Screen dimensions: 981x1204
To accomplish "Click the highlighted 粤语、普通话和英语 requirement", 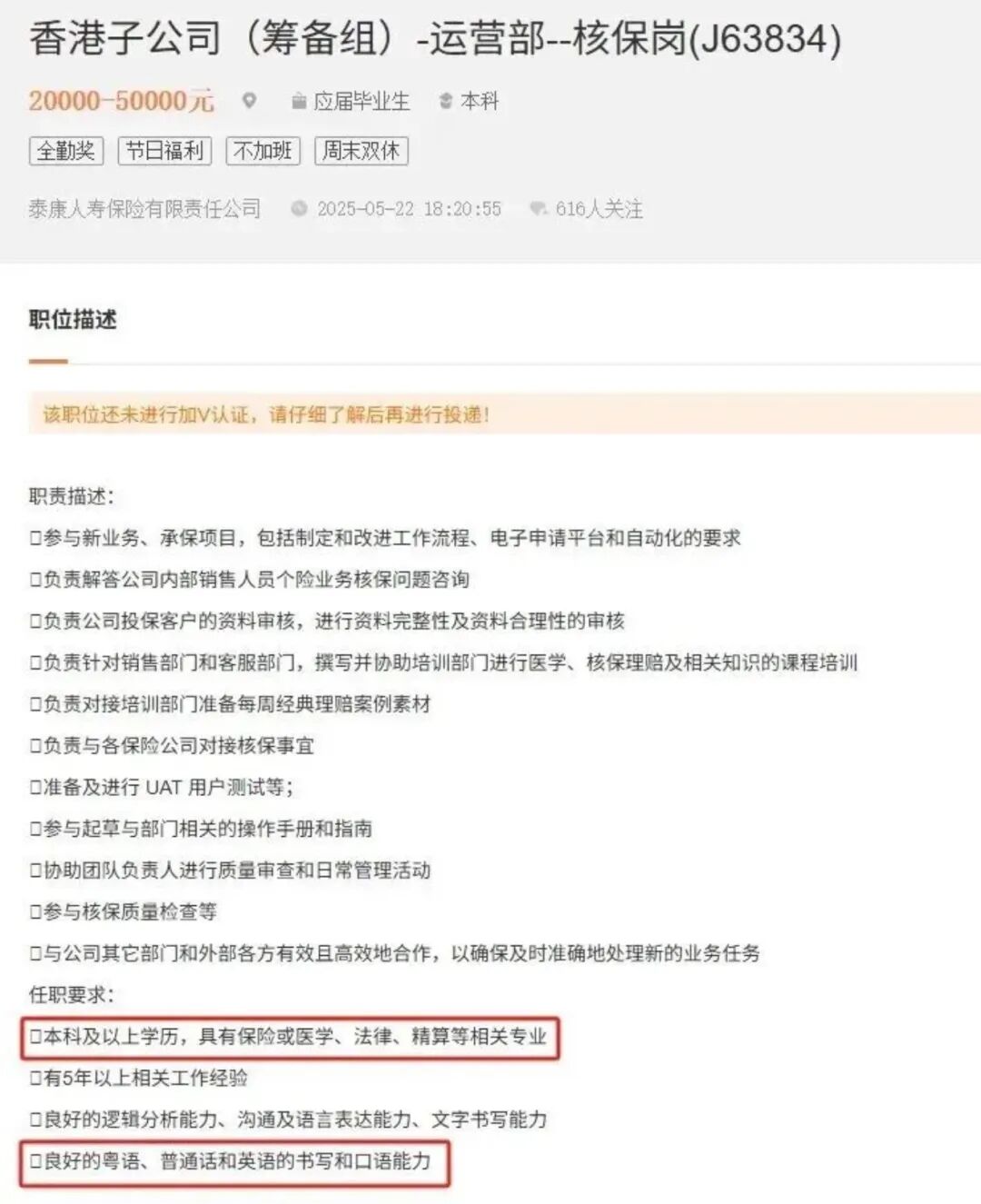I will click(x=234, y=1160).
